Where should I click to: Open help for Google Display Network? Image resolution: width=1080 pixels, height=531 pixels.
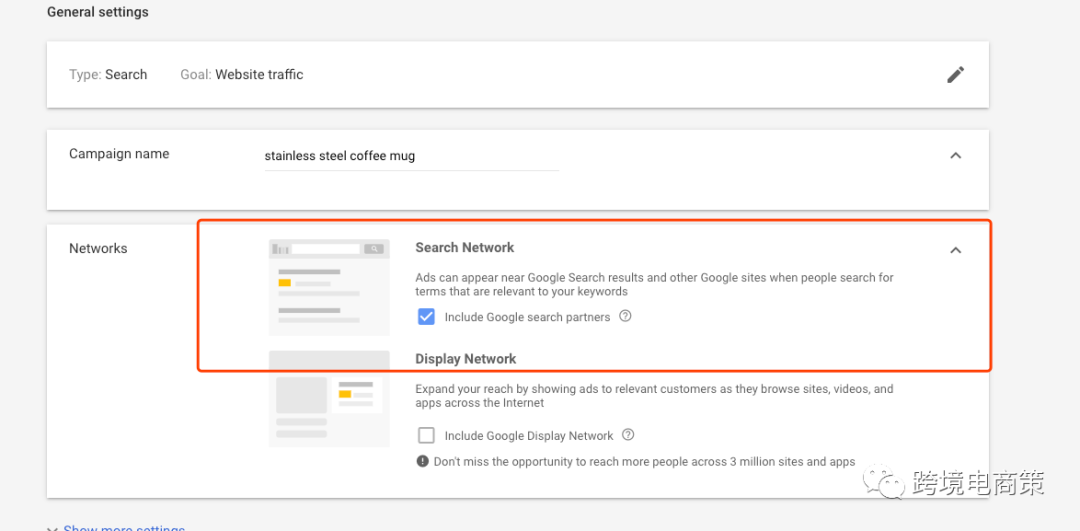(628, 435)
